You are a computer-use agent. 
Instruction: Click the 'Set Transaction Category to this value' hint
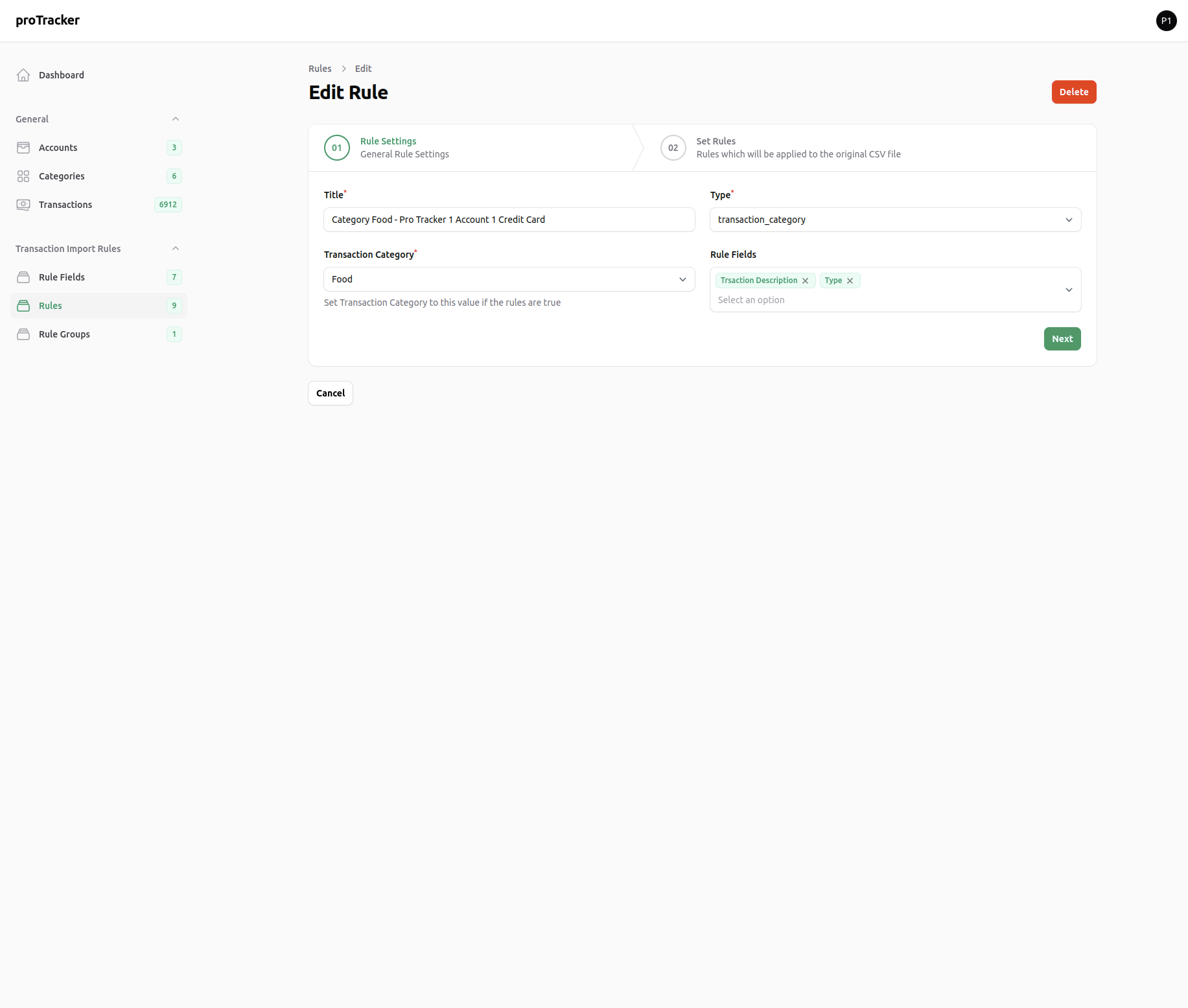(x=442, y=303)
